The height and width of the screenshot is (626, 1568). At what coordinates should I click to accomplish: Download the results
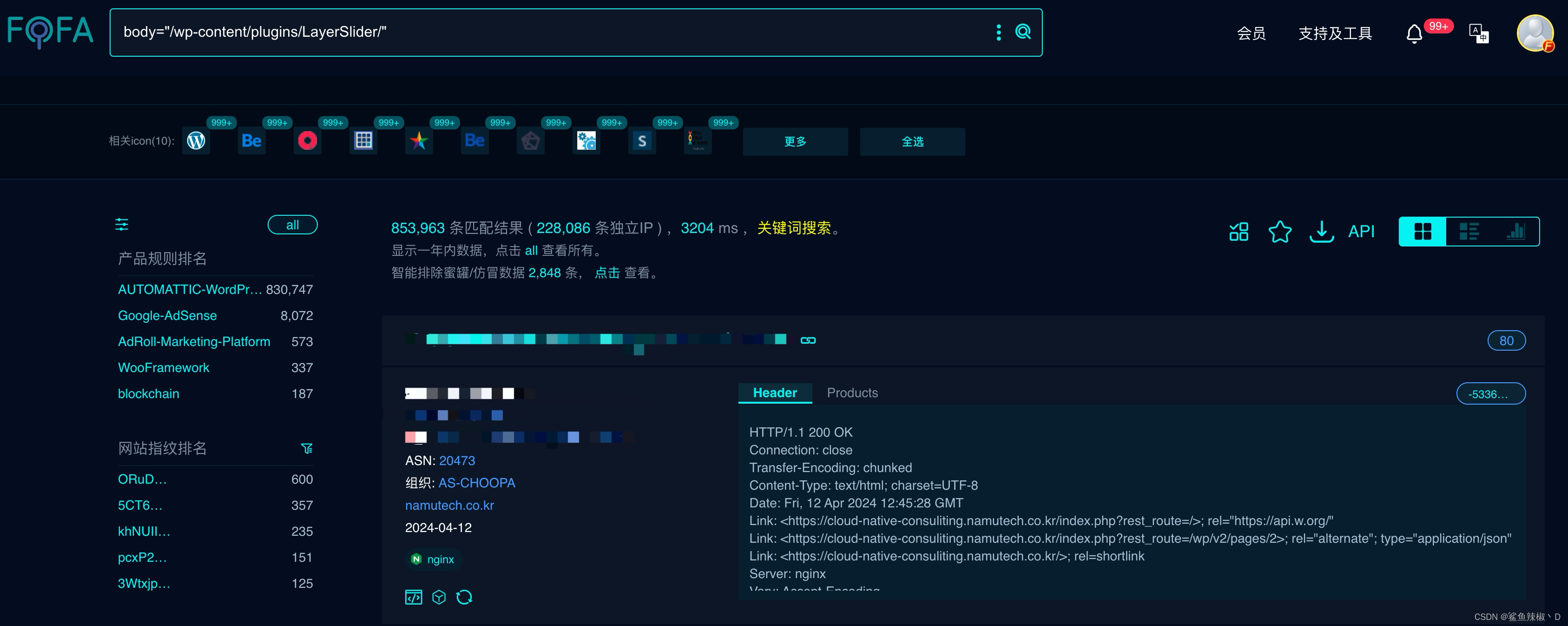(x=1322, y=232)
